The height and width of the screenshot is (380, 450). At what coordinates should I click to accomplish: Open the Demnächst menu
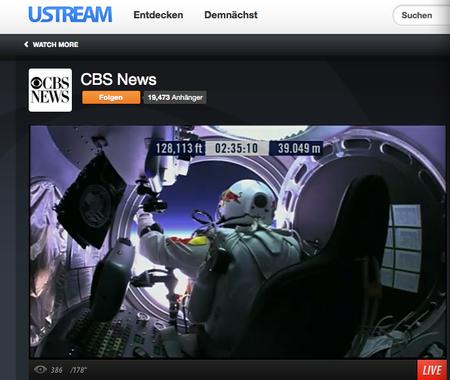tap(231, 15)
